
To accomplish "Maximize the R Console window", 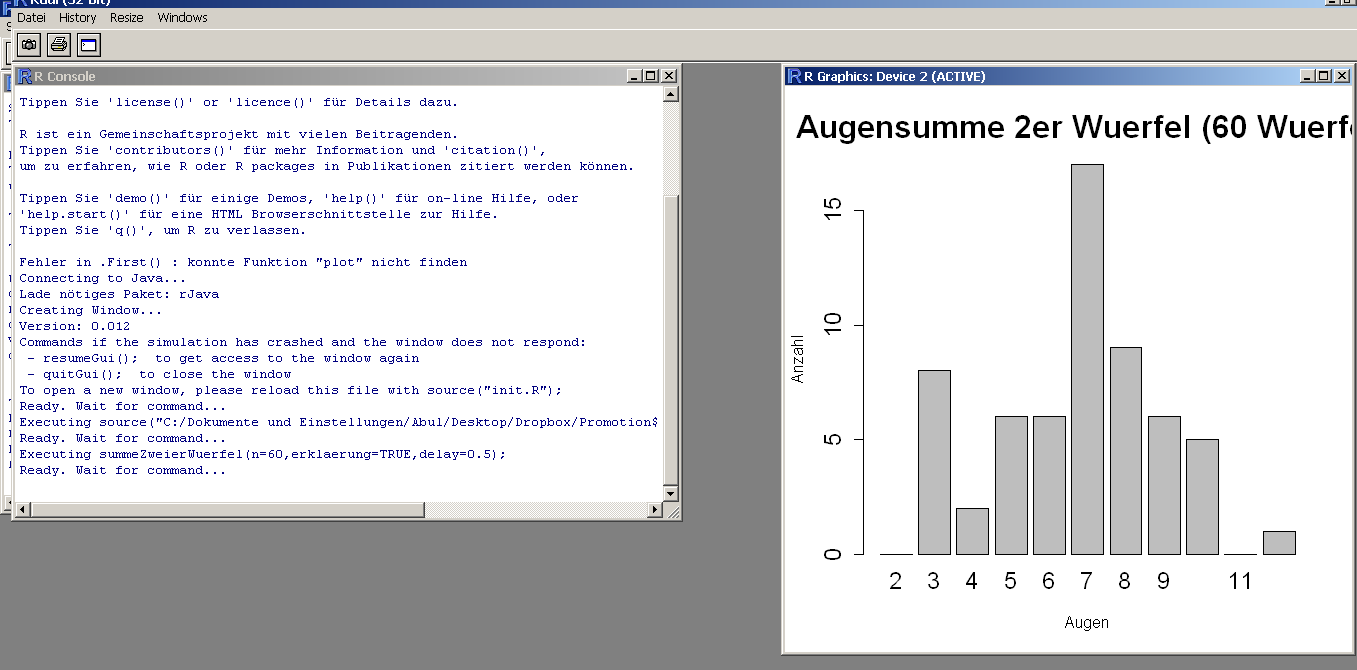I will (x=651, y=76).
